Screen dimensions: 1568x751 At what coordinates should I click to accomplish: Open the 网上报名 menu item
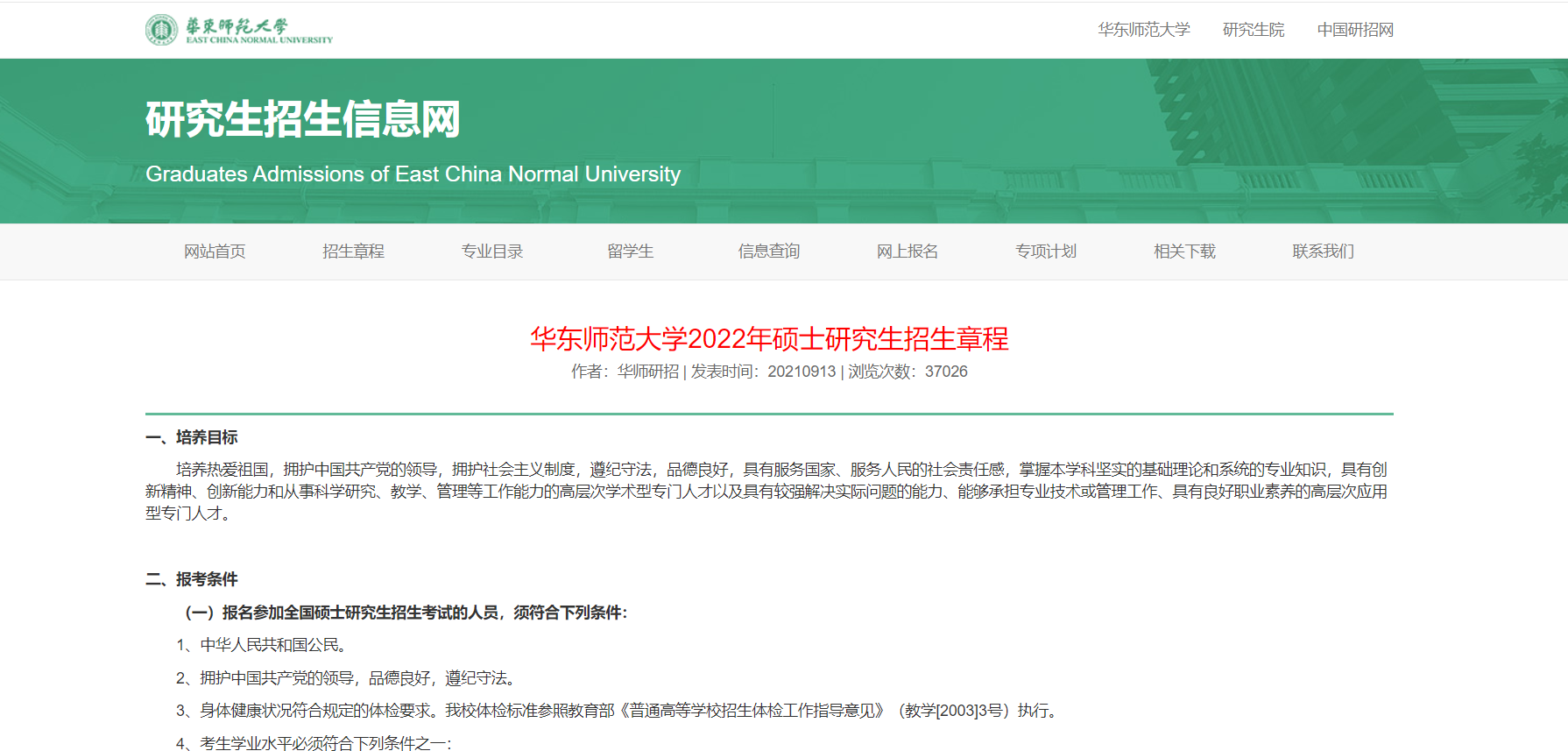(908, 252)
